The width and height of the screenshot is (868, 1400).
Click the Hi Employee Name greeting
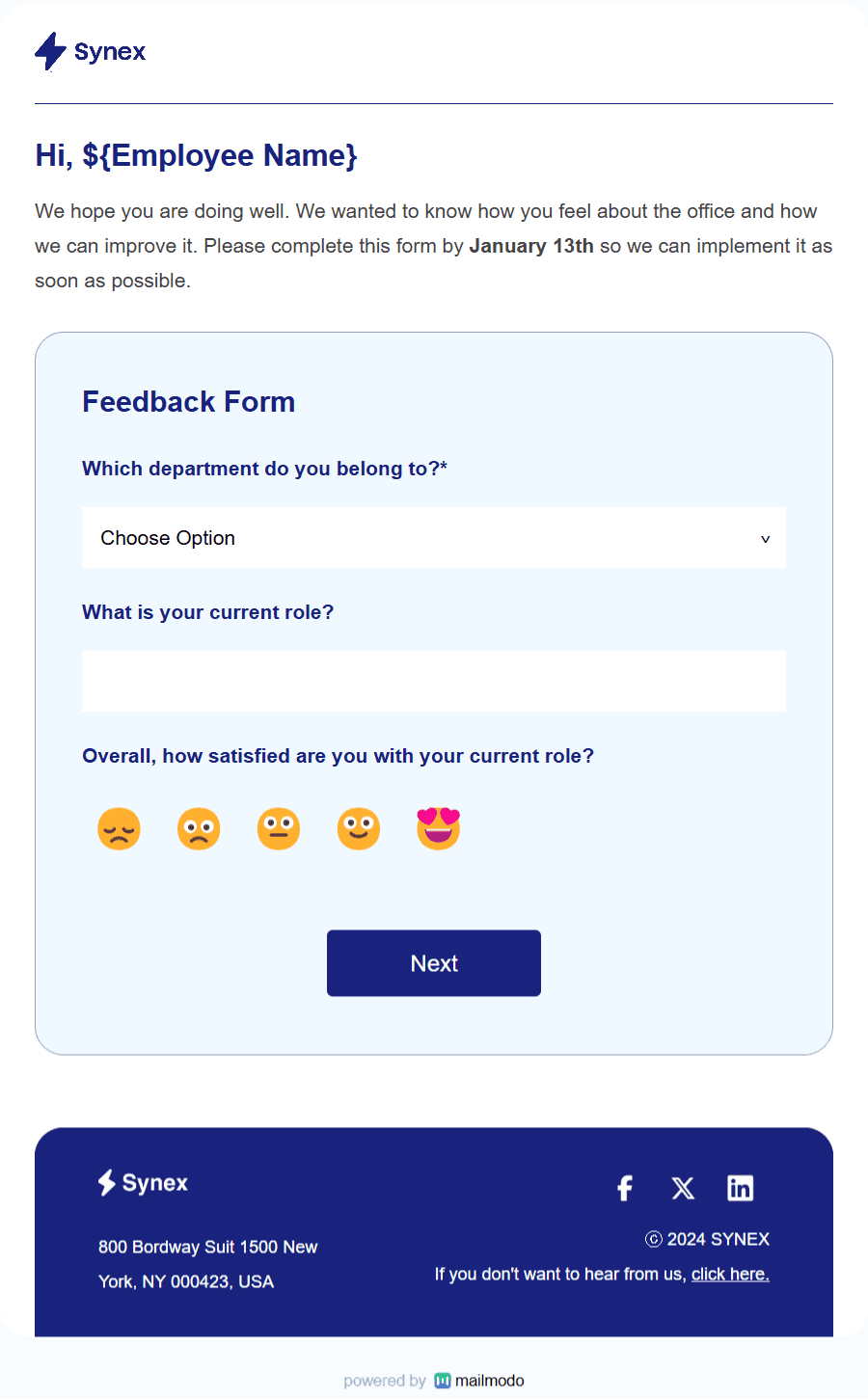tap(196, 154)
